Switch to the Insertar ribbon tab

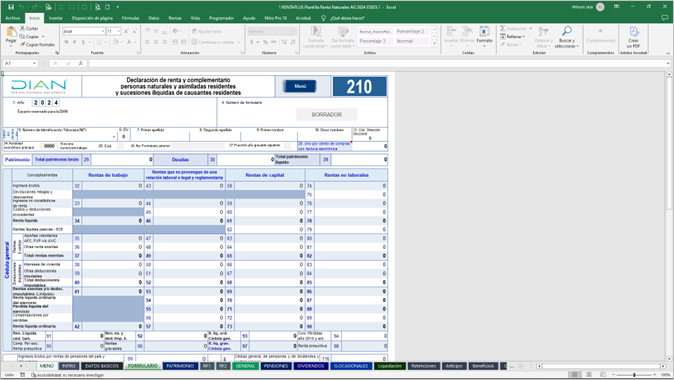(x=55, y=18)
